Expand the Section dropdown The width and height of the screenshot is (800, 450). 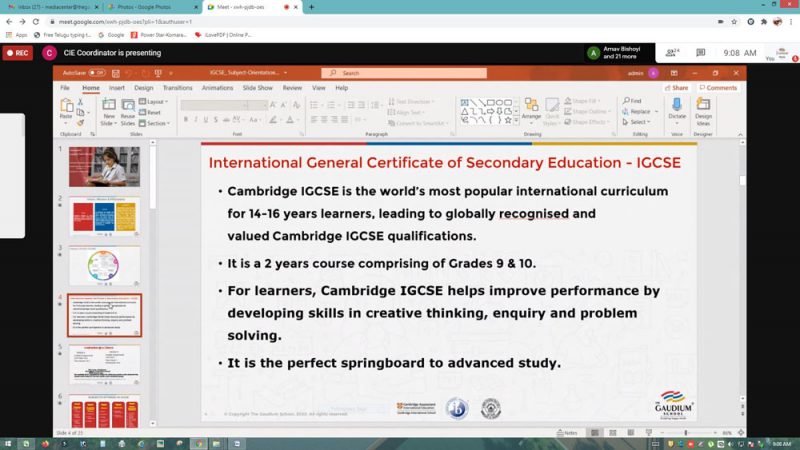coord(155,123)
